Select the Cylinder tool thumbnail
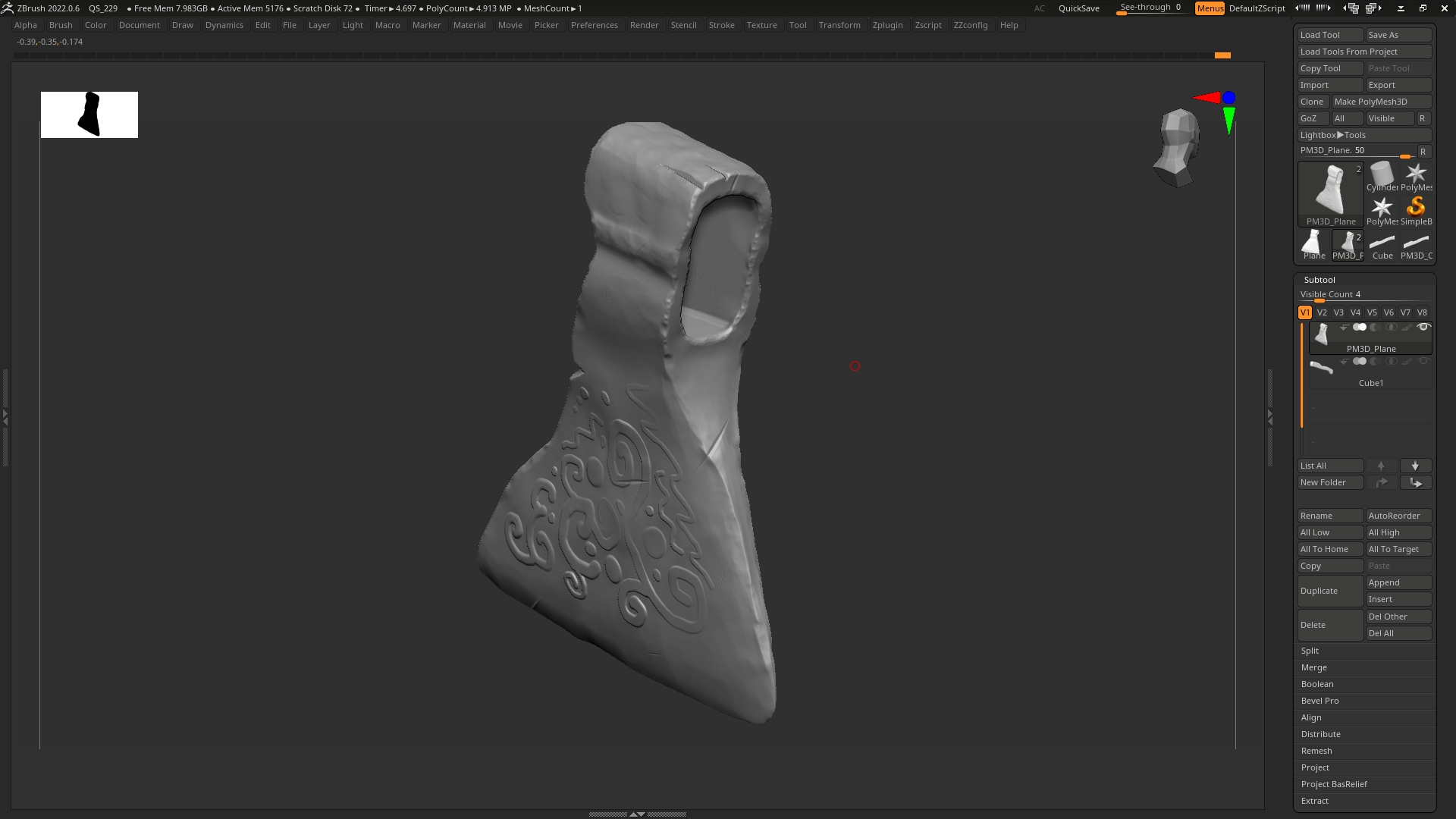This screenshot has height=819, width=1456. pyautogui.click(x=1382, y=177)
